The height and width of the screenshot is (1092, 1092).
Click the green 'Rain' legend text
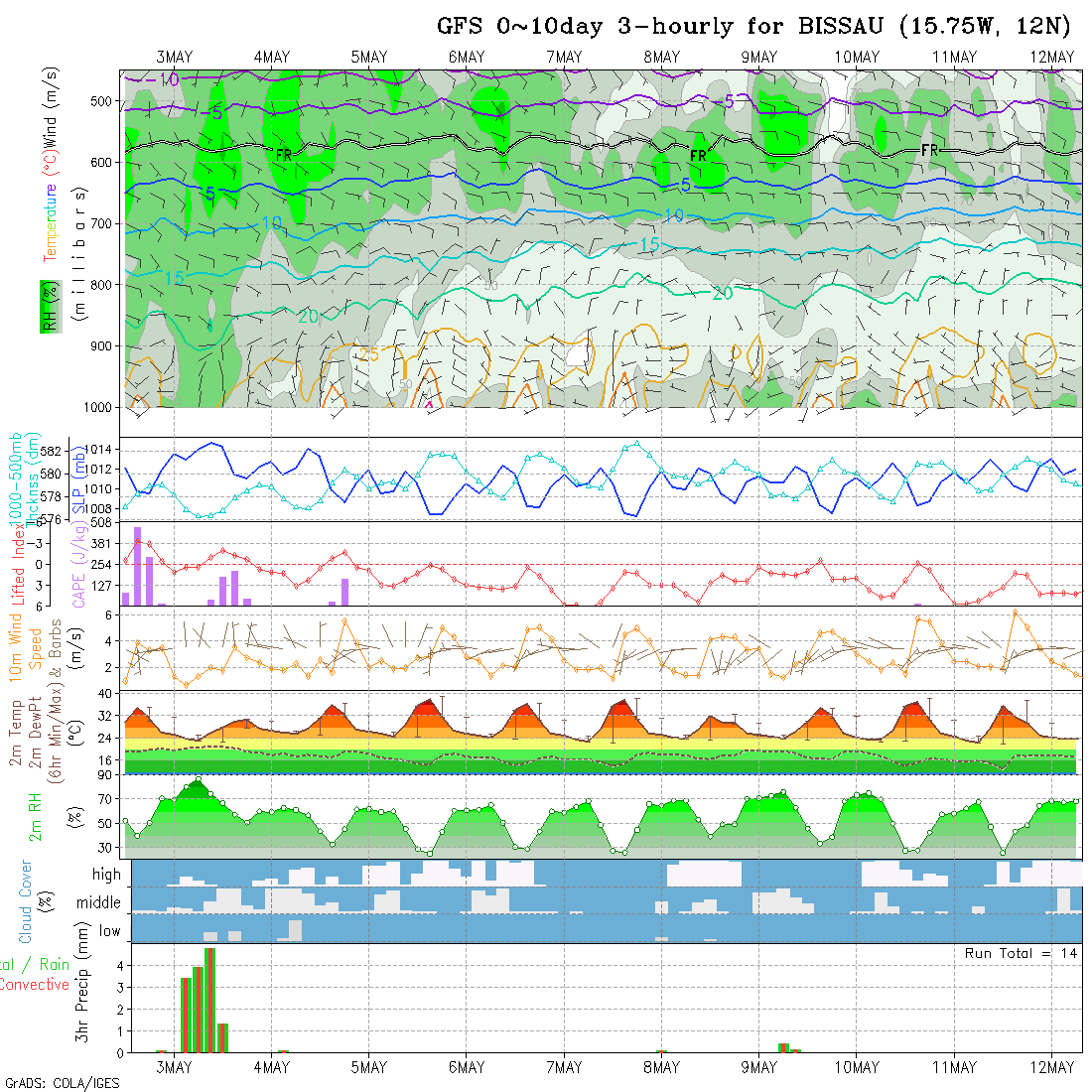click(x=55, y=965)
